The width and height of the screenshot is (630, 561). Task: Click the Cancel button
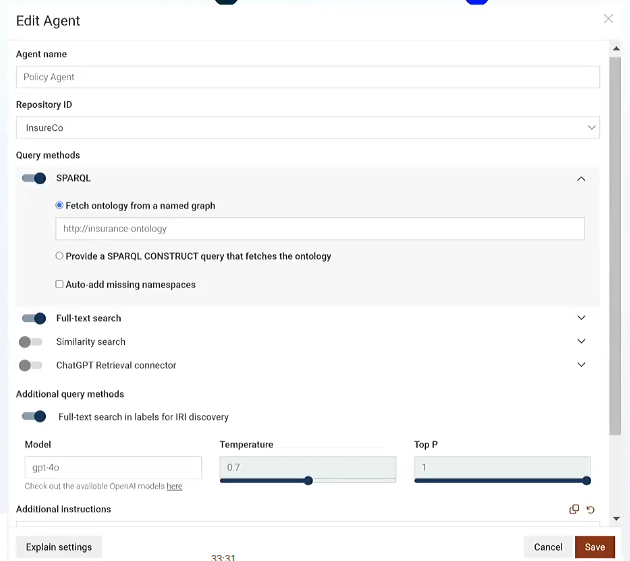(x=548, y=547)
